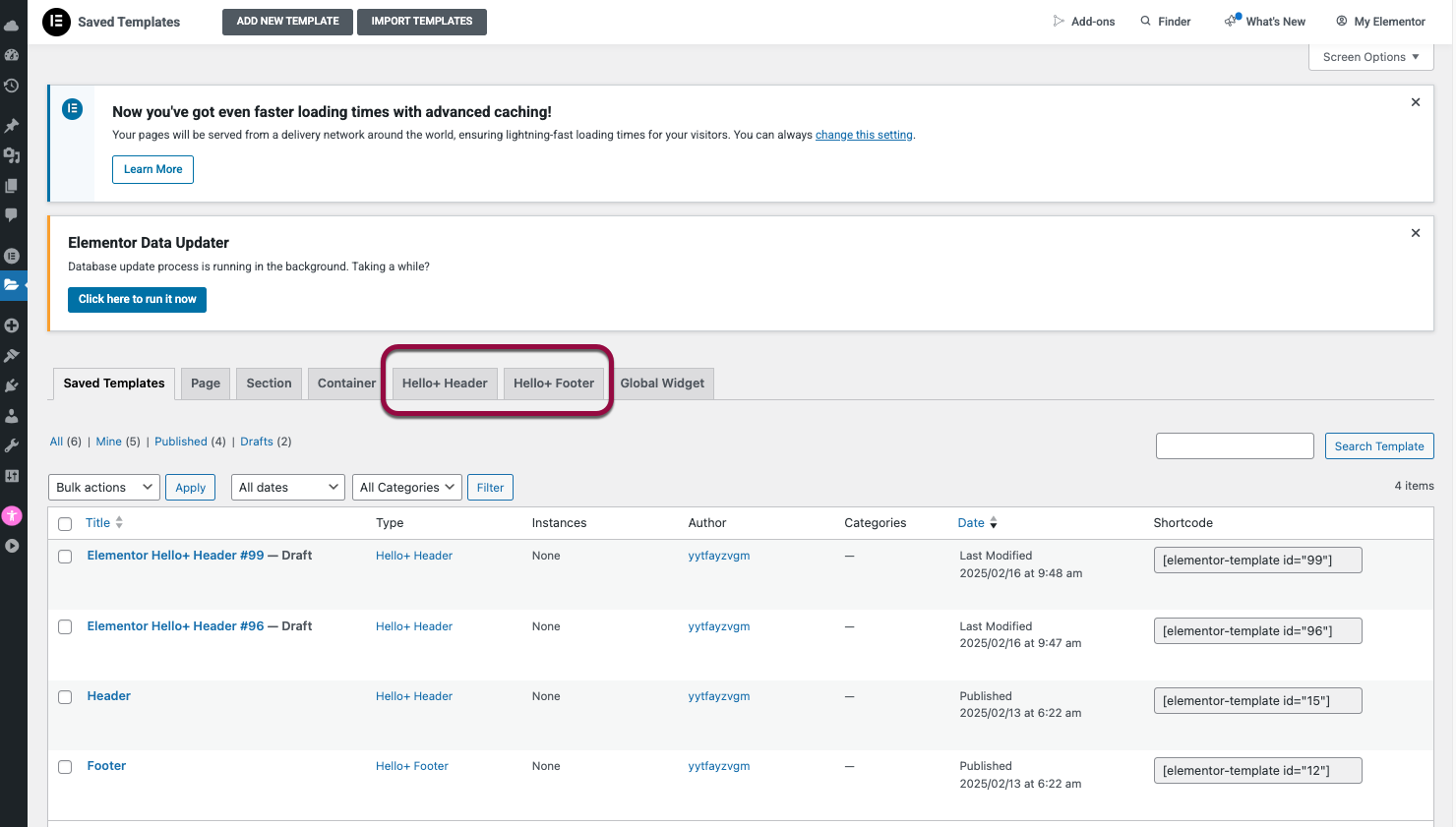
Task: Select shortcode field for template id 99
Action: click(x=1257, y=561)
